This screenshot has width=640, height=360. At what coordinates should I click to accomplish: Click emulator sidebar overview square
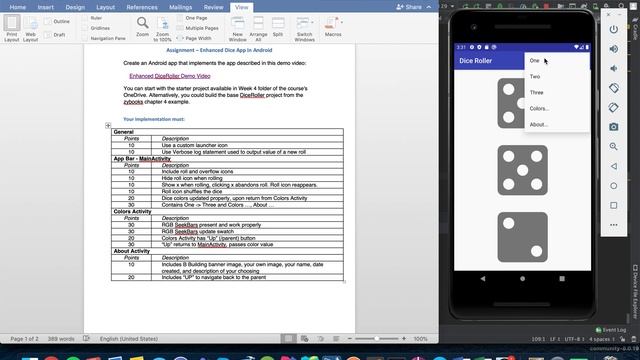click(x=613, y=205)
